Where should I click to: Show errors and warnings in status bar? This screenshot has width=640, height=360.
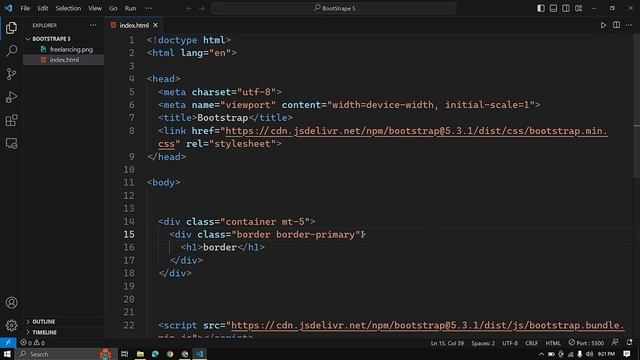pos(33,343)
